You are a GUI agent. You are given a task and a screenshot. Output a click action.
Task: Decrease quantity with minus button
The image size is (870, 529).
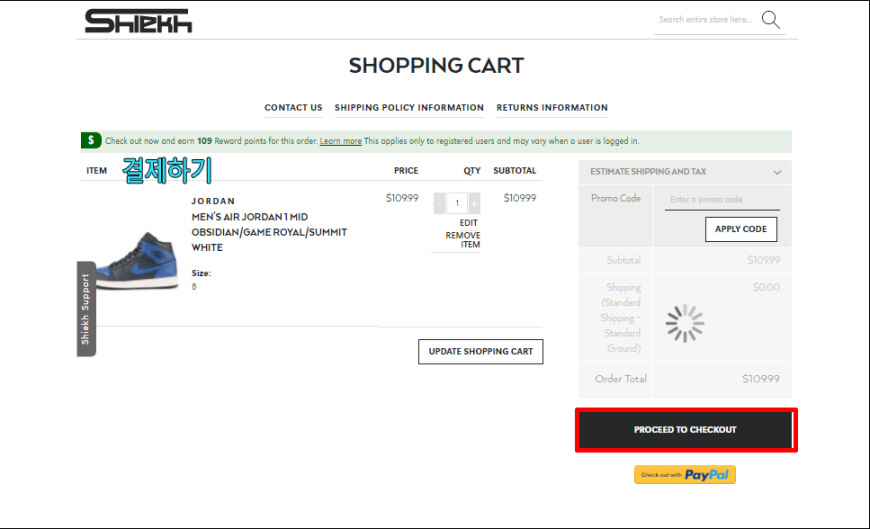[x=439, y=204]
